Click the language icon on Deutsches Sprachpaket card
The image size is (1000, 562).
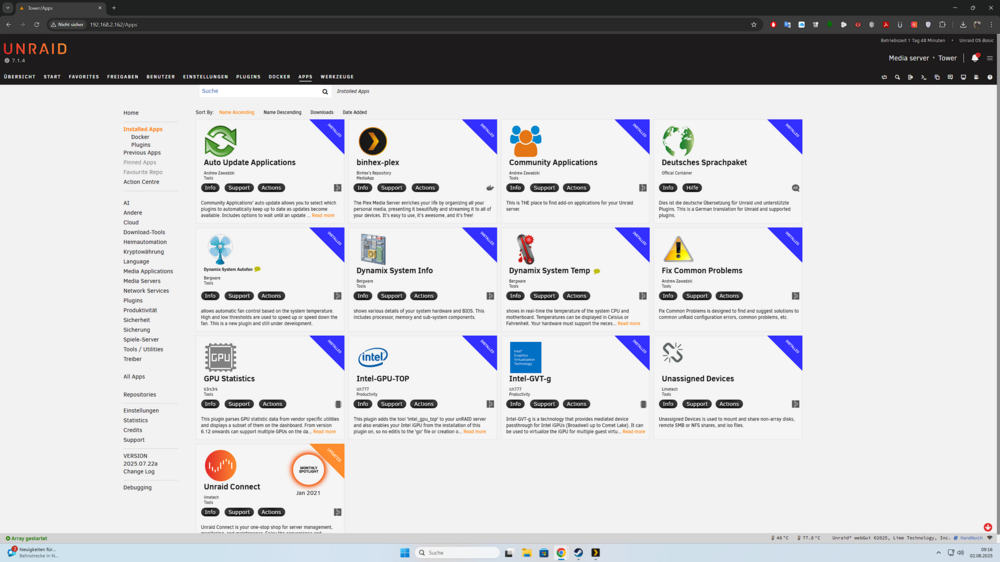(795, 188)
